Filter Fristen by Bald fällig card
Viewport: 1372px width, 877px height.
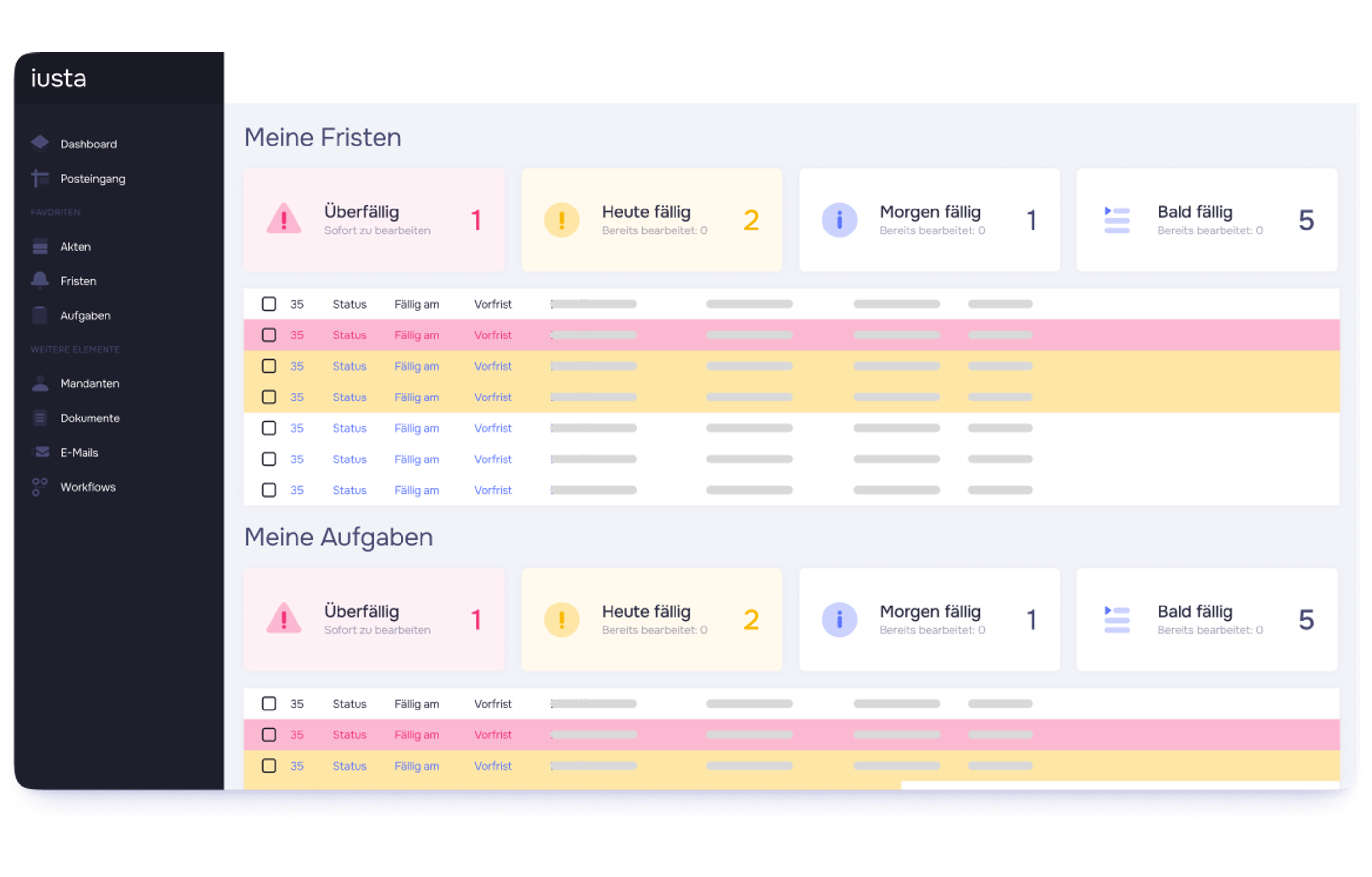[1207, 220]
